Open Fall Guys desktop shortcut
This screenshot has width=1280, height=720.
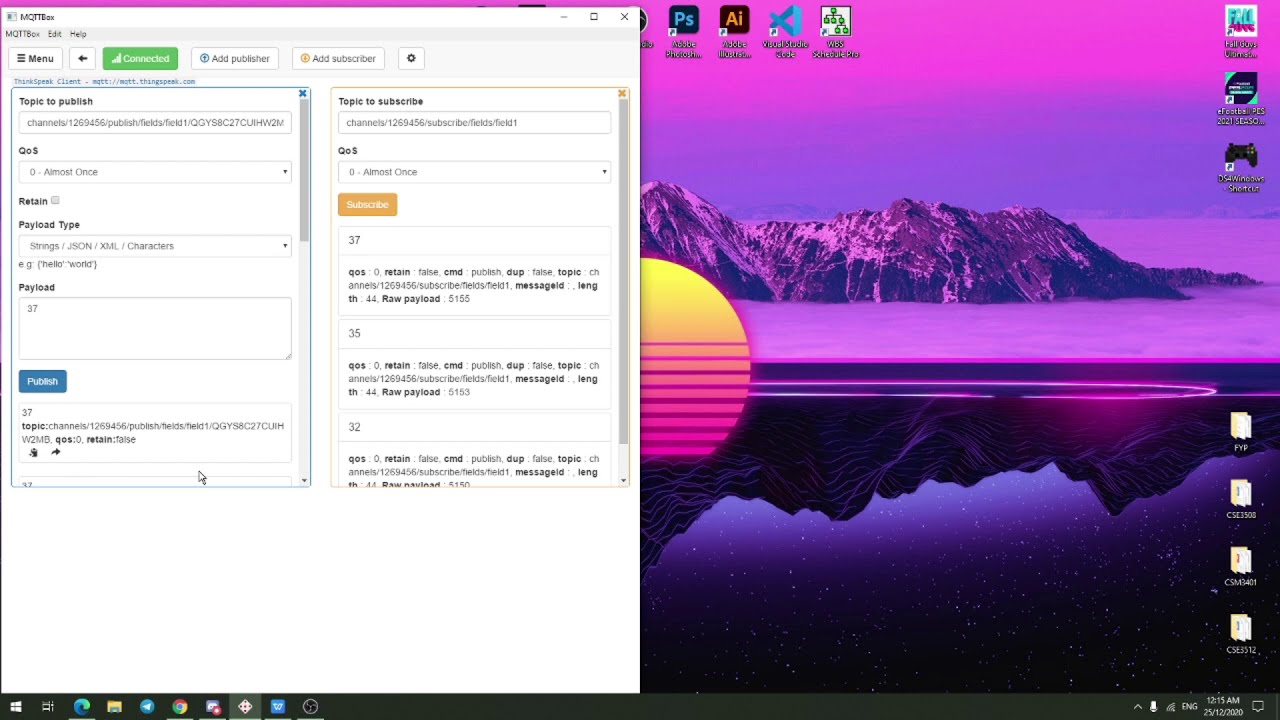click(1241, 32)
